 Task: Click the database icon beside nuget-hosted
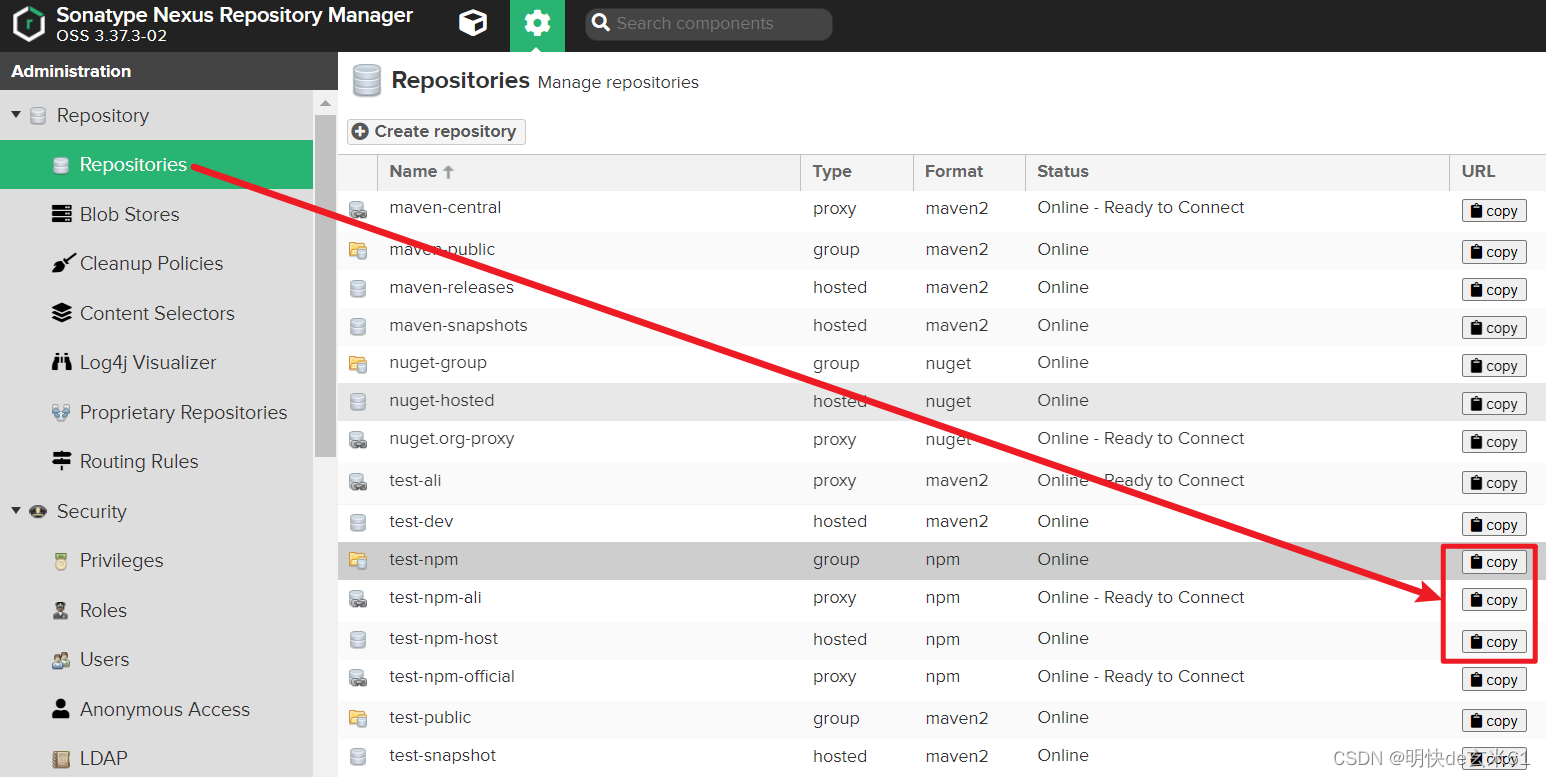click(x=357, y=402)
